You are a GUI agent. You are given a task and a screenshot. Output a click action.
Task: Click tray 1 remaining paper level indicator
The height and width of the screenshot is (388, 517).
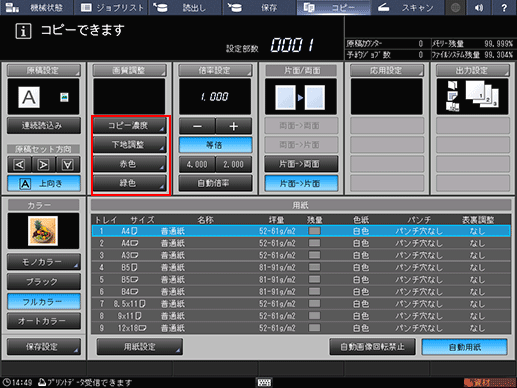[x=314, y=231]
